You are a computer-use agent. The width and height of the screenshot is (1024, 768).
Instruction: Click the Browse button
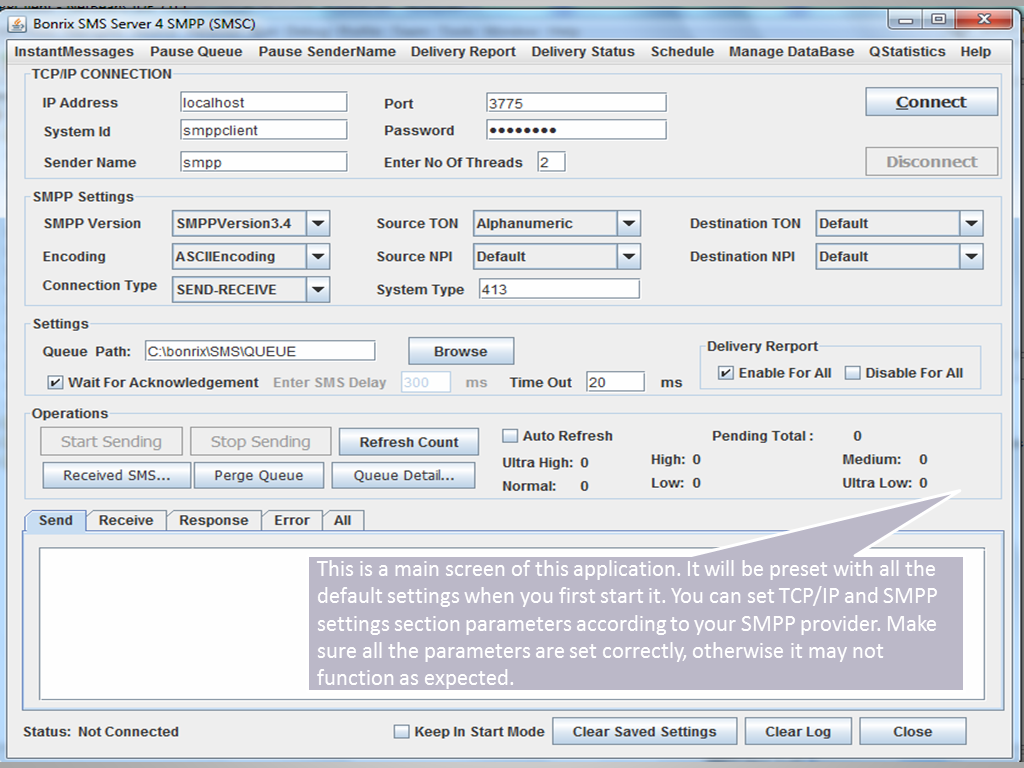tap(461, 351)
